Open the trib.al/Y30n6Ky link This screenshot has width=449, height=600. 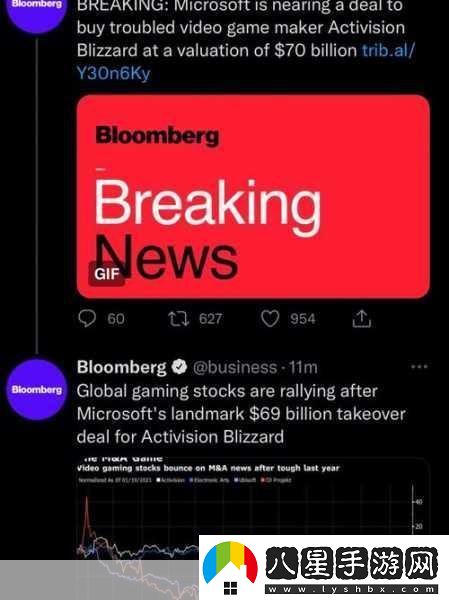pyautogui.click(x=245, y=62)
